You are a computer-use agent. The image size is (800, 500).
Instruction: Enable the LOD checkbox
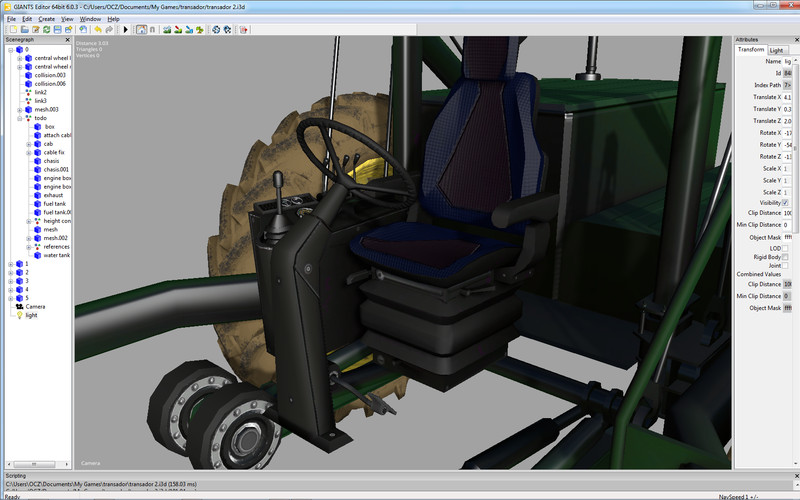[785, 248]
